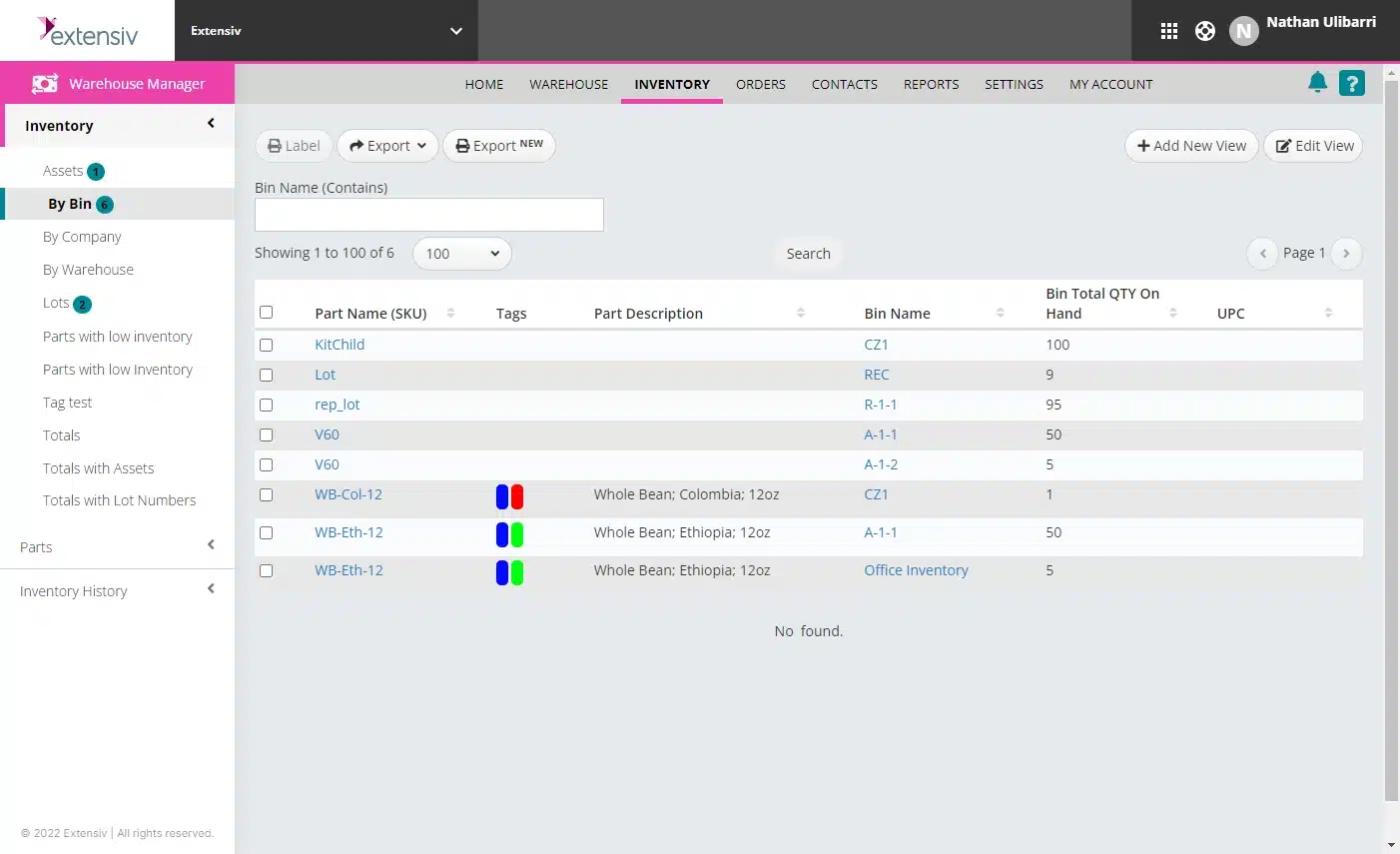Open the Nathan Ulibarri avatar icon

[1243, 31]
